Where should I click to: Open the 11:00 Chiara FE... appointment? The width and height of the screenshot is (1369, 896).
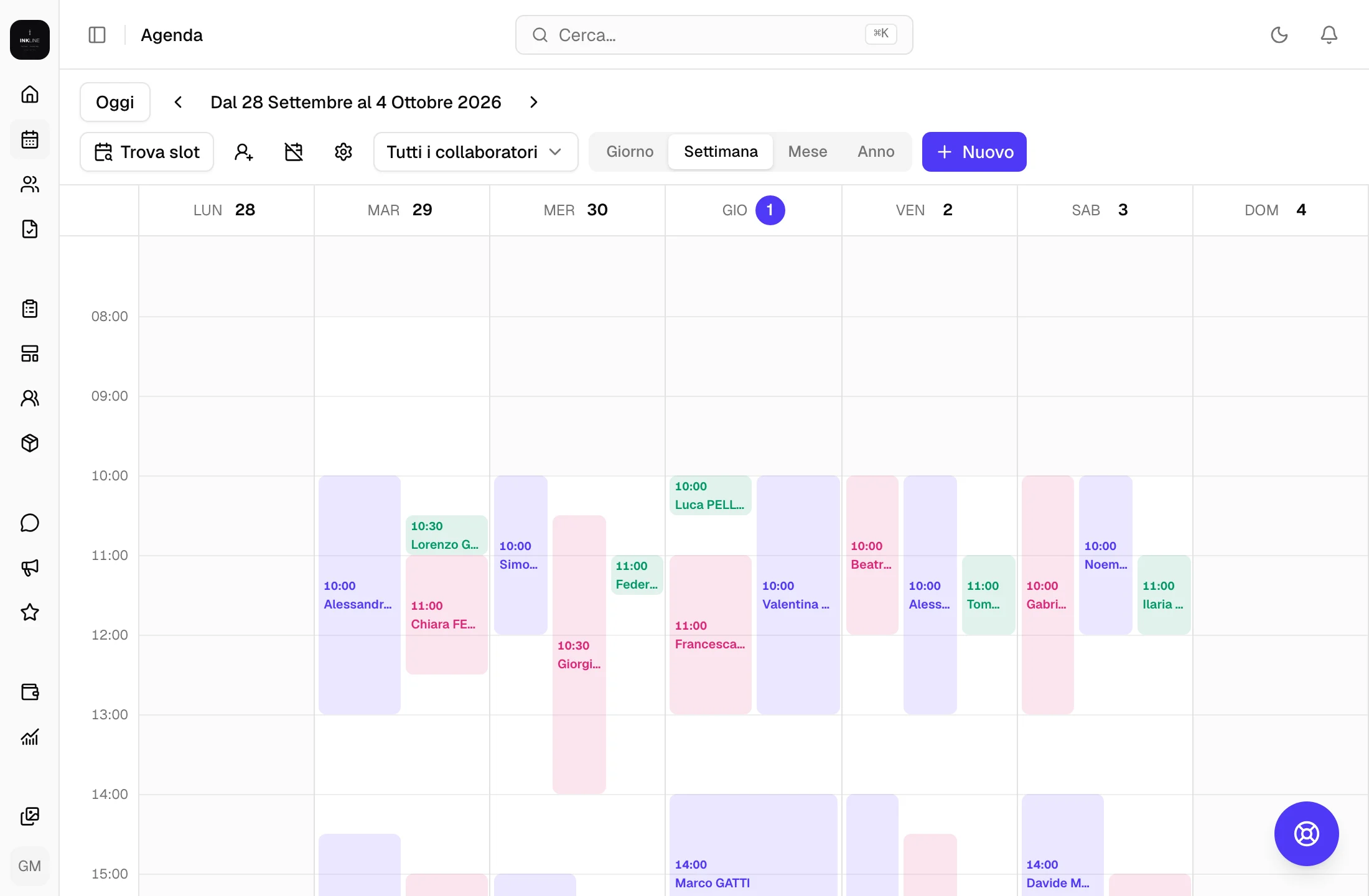[x=446, y=615]
